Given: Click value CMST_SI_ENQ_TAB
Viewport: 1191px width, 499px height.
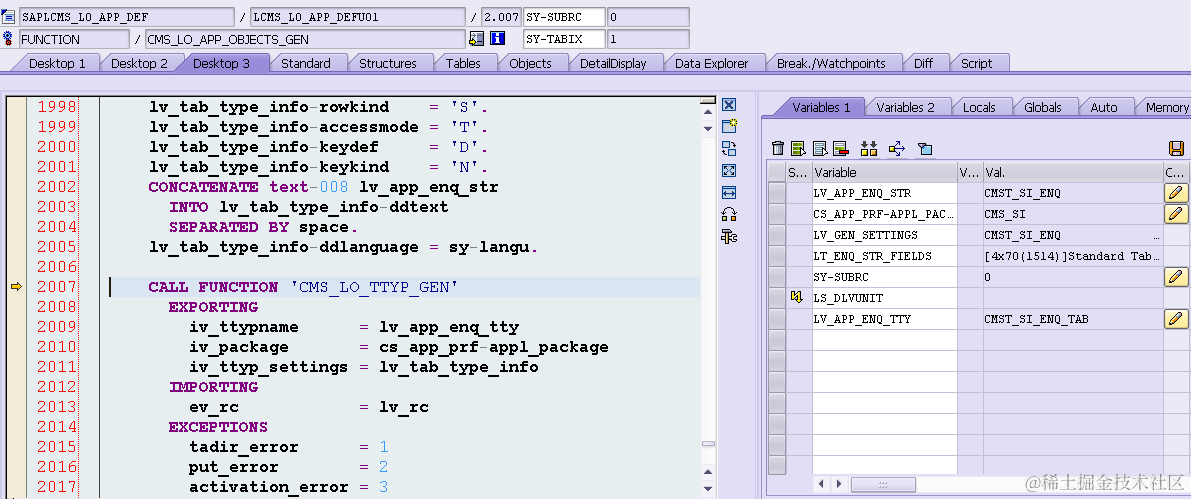Looking at the screenshot, I should click(x=1036, y=319).
